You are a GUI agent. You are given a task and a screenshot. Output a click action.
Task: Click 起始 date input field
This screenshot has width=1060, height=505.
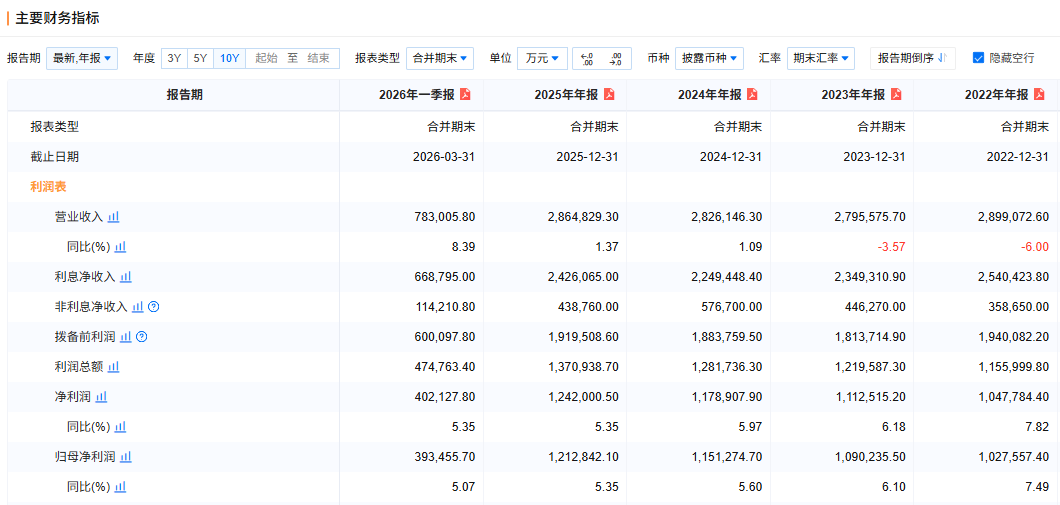point(266,58)
